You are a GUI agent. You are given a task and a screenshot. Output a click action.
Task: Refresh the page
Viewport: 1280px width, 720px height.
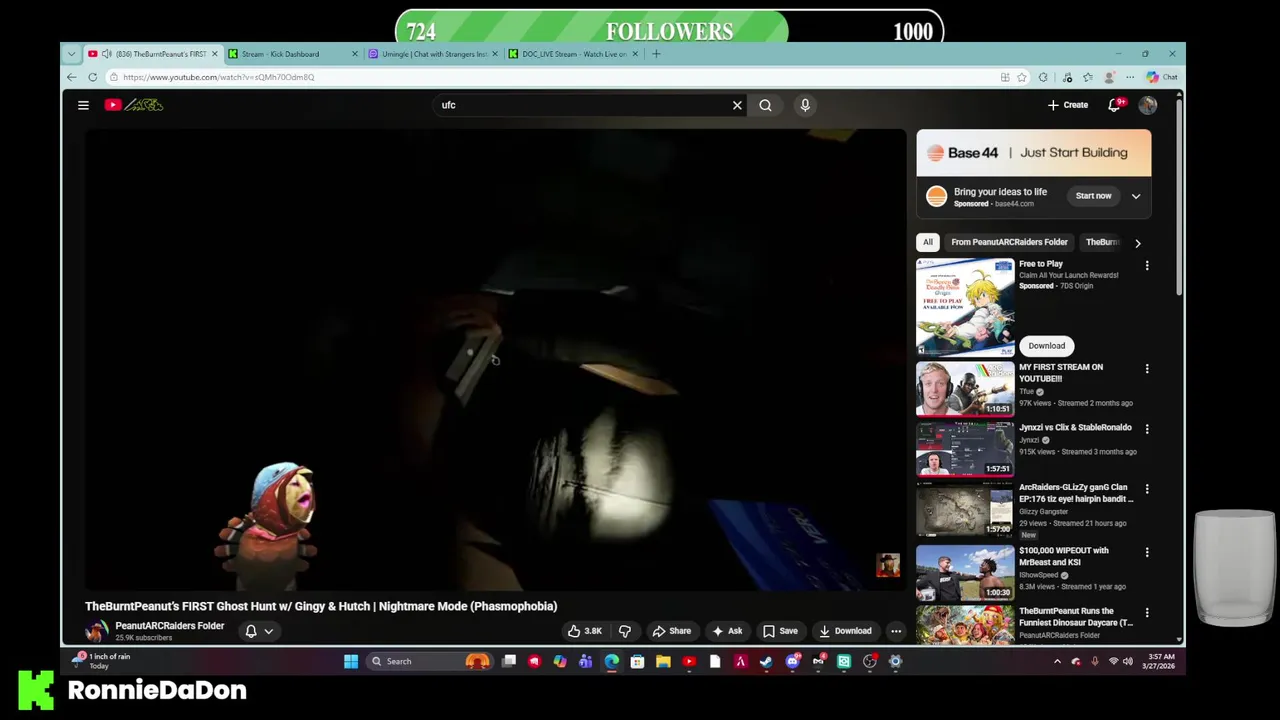92,77
